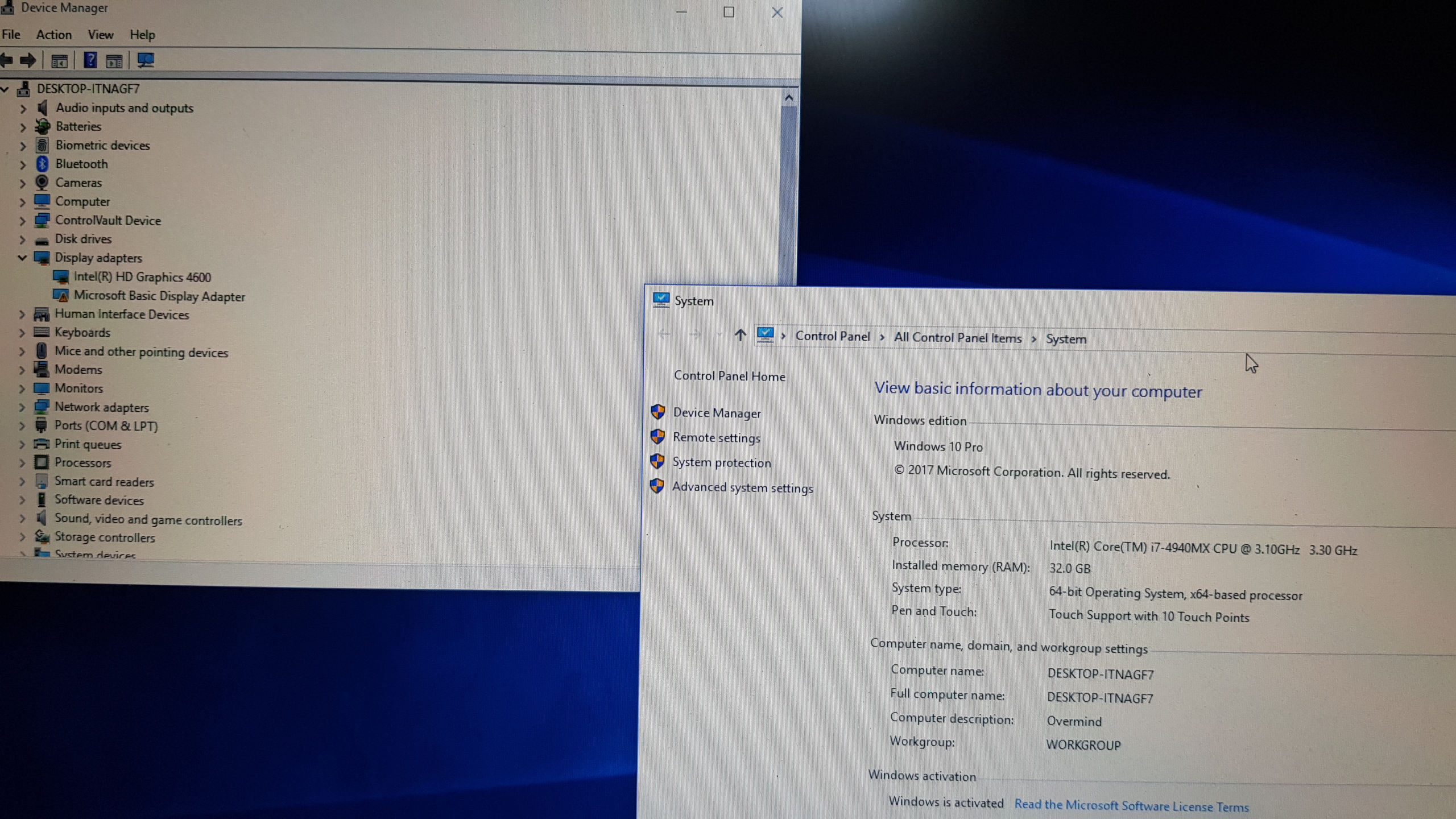Click the System breadcrumb segment
The height and width of the screenshot is (819, 1456).
click(1066, 339)
